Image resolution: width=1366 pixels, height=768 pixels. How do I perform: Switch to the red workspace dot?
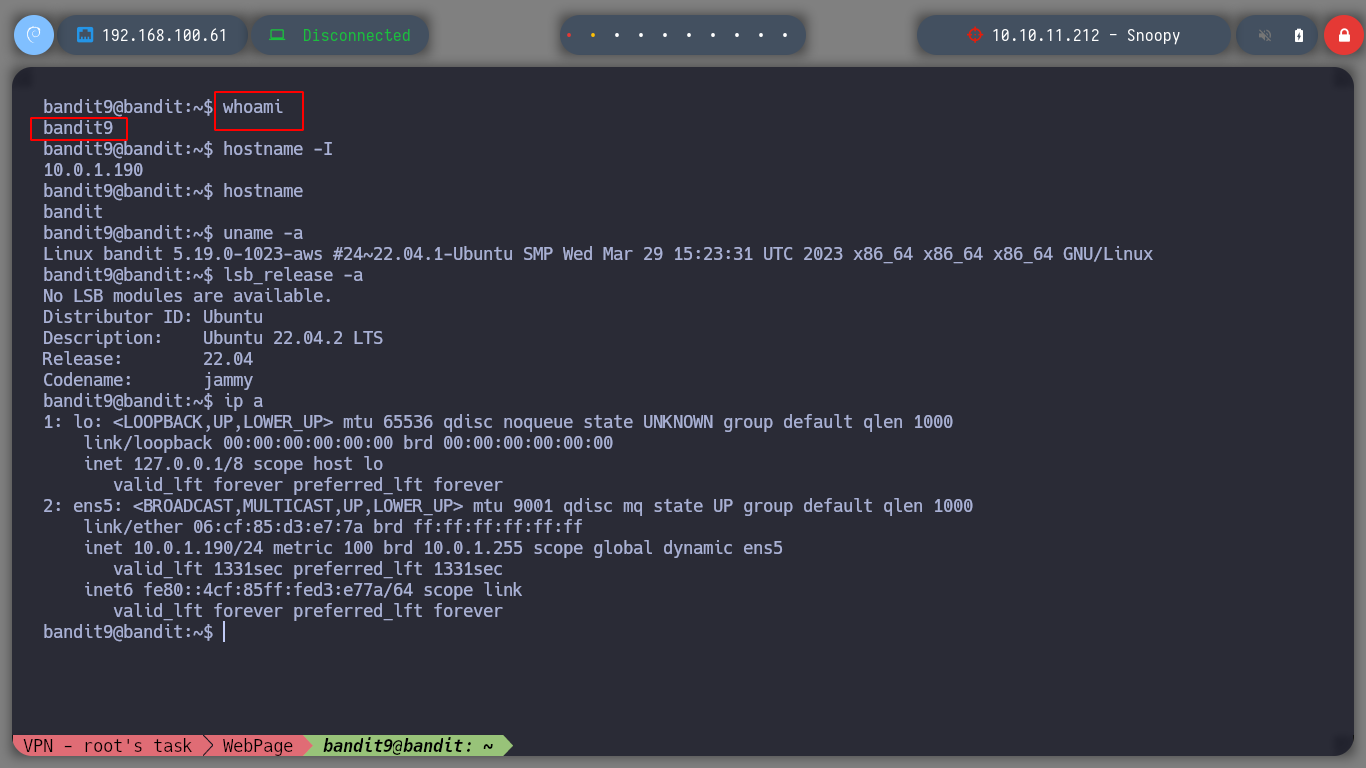(569, 35)
